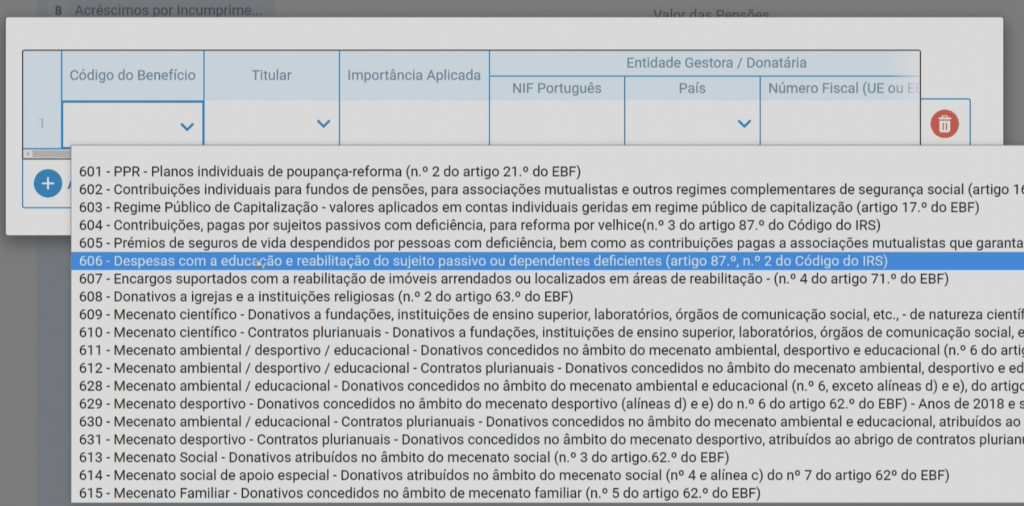Select option 601 PPR Planos individuais
Image resolution: width=1024 pixels, height=506 pixels.
tap(330, 171)
